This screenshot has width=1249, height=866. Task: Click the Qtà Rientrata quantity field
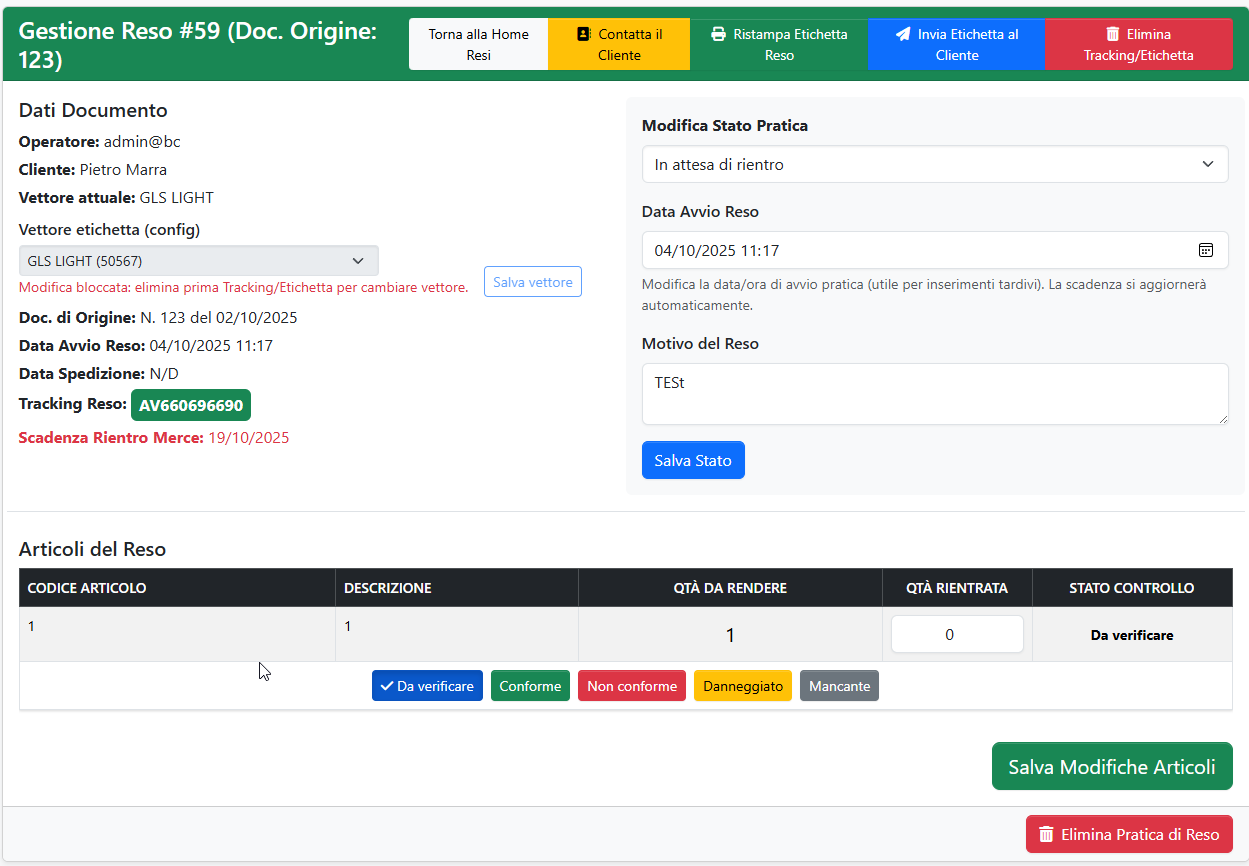point(956,634)
